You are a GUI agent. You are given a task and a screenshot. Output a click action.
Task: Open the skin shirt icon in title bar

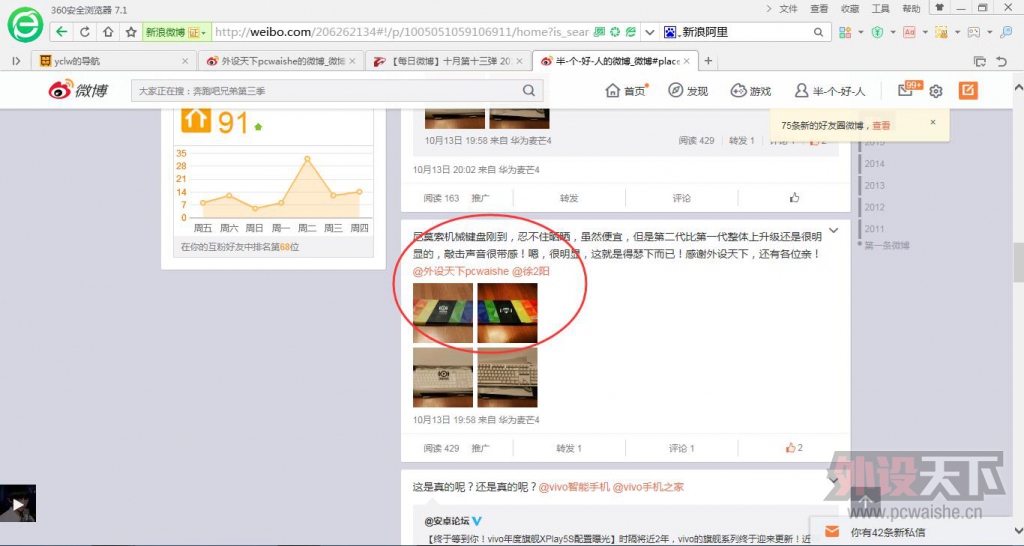click(x=940, y=8)
